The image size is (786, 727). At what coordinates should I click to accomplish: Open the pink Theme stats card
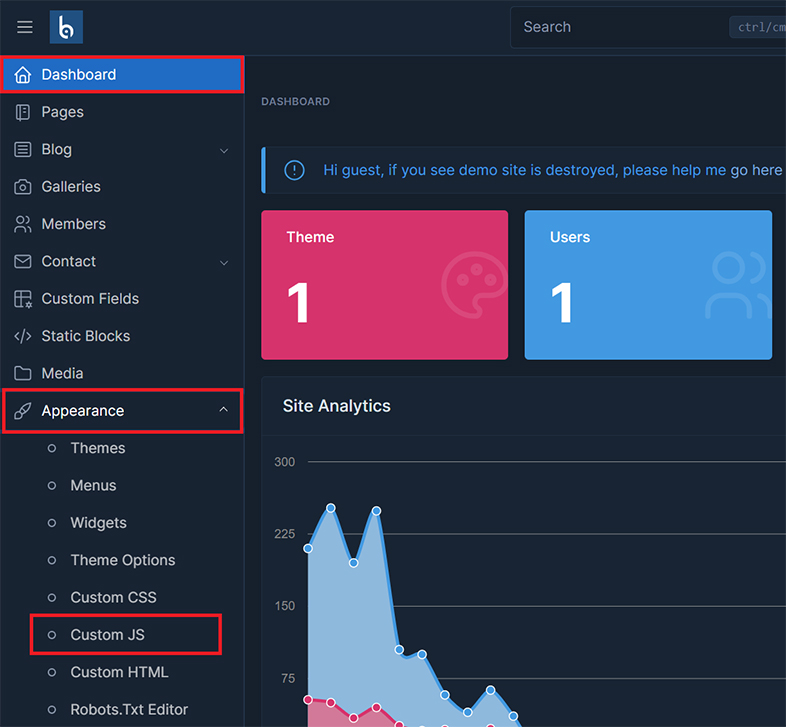pos(384,284)
